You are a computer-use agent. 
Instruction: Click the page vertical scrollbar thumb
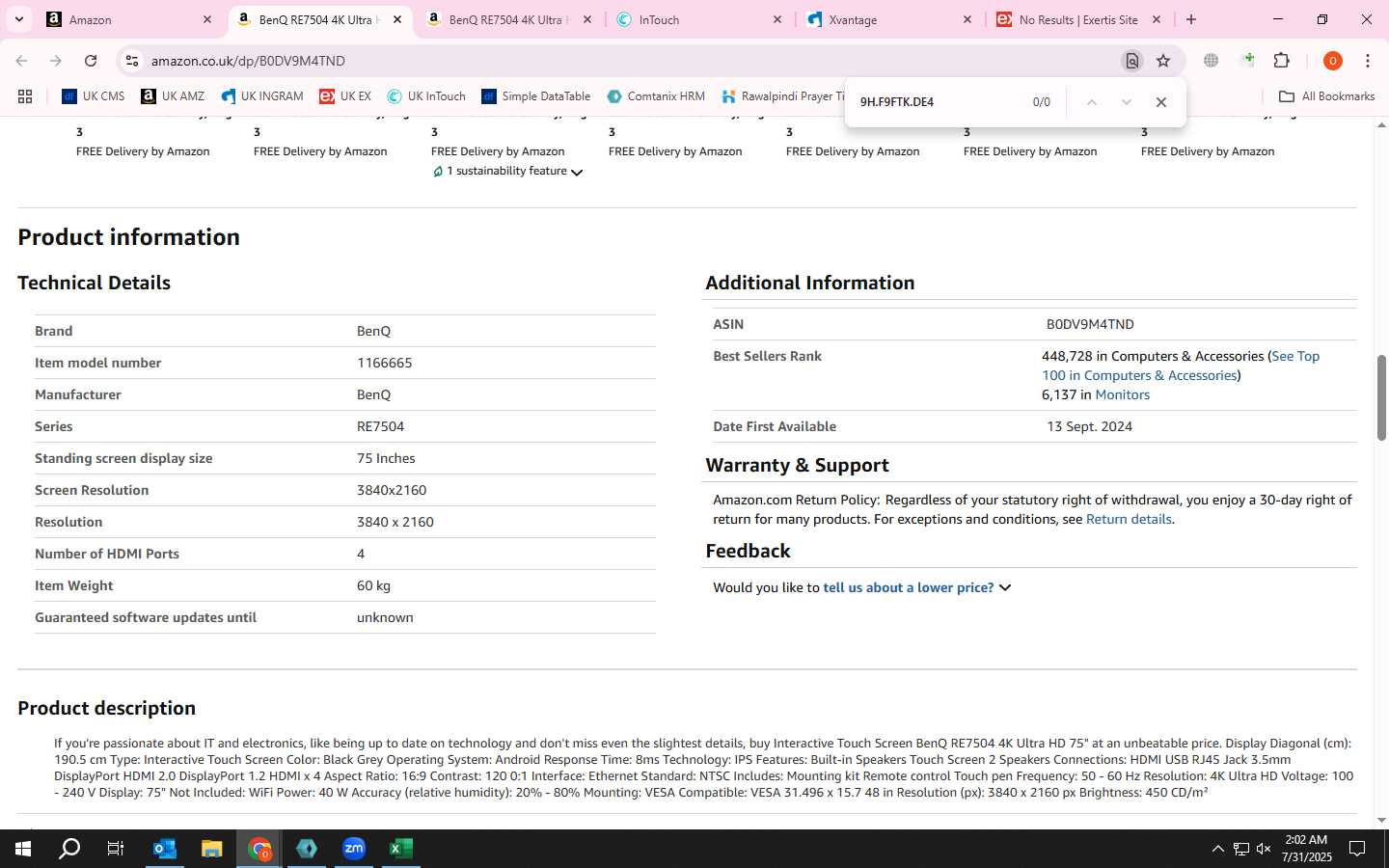click(x=1381, y=397)
